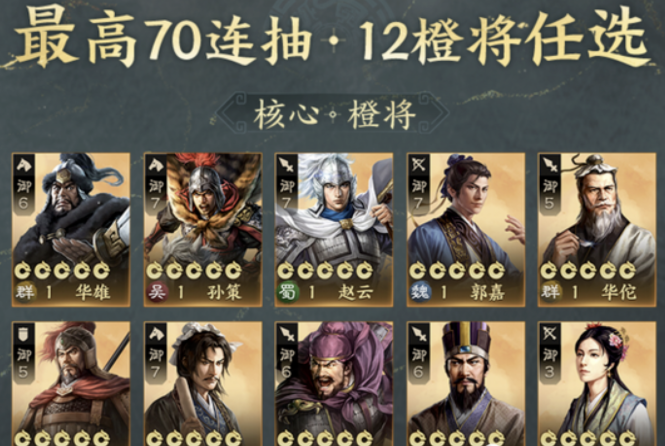Choose the 赵云 general card
This screenshot has width=665, height=446.
coord(334,229)
